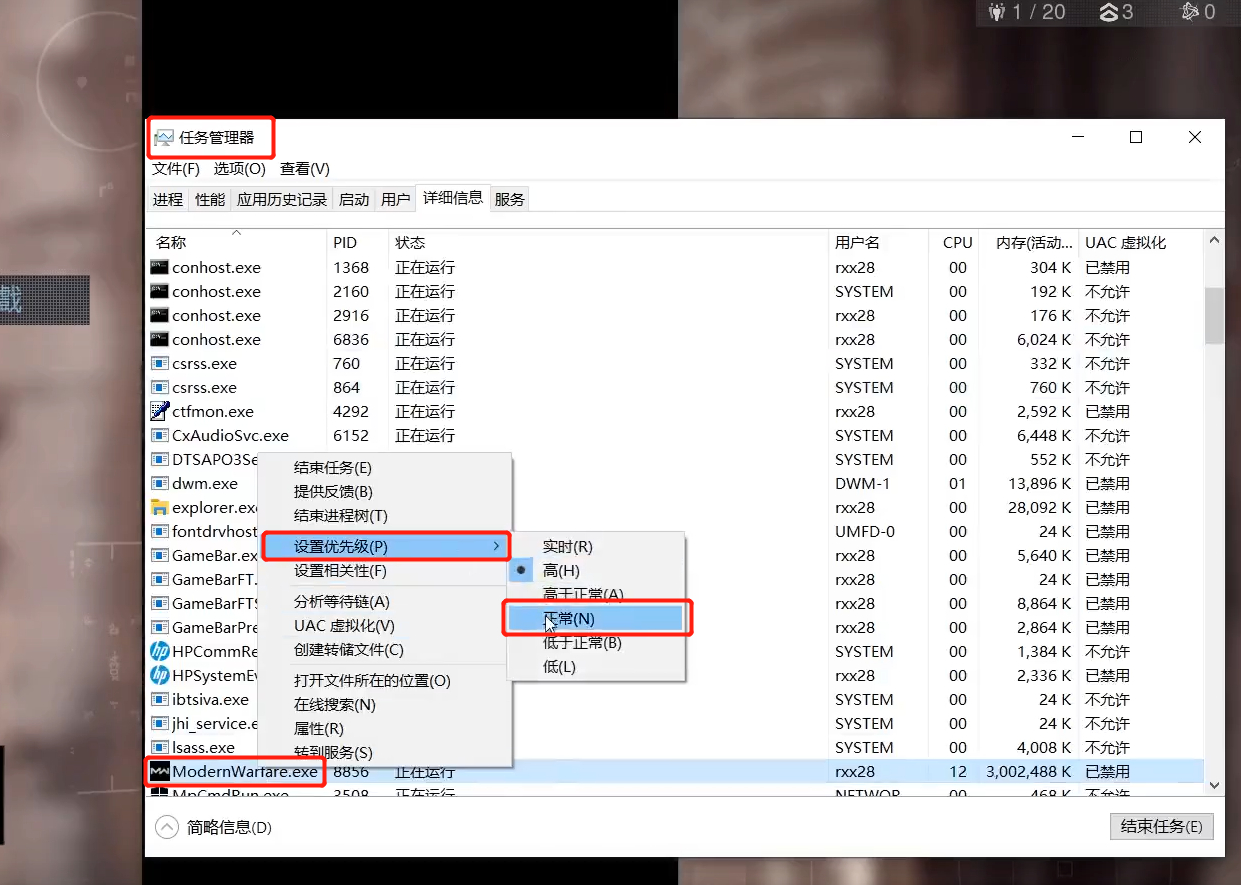This screenshot has height=885, width=1241.
Task: Click the lsass.exe process icon
Action: tap(159, 747)
